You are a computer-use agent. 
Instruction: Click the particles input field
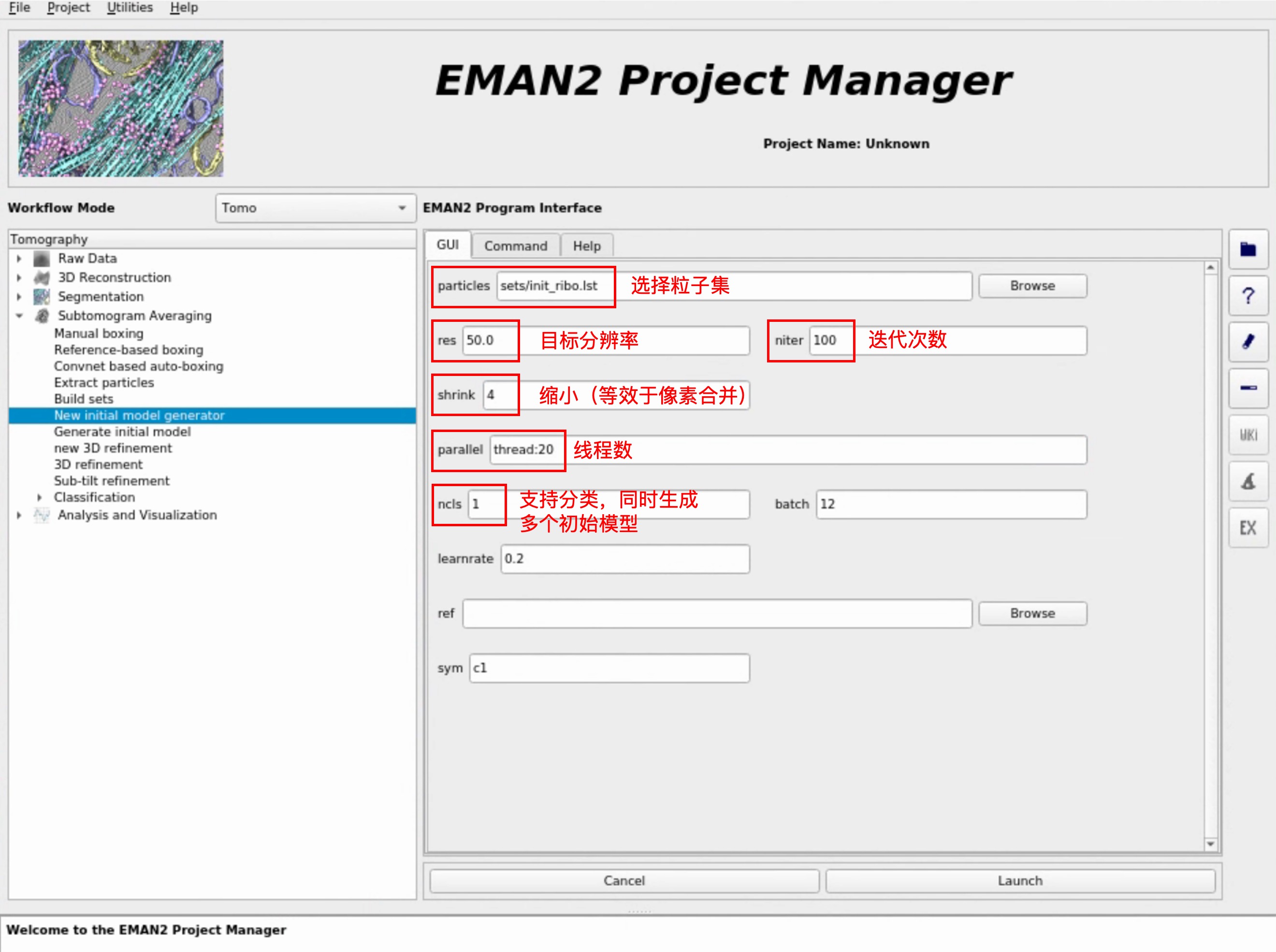(734, 286)
